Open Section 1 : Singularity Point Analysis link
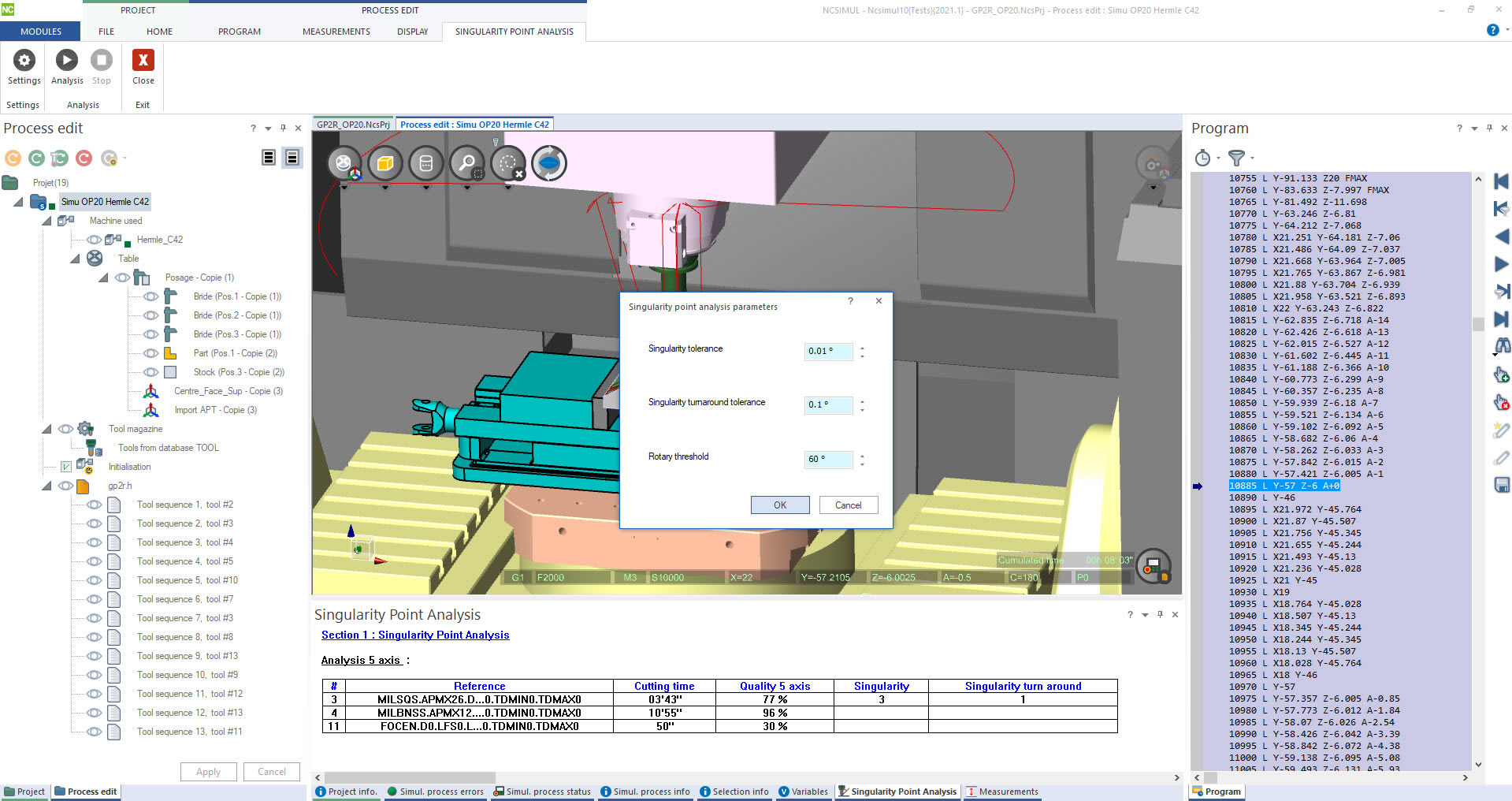 415,635
